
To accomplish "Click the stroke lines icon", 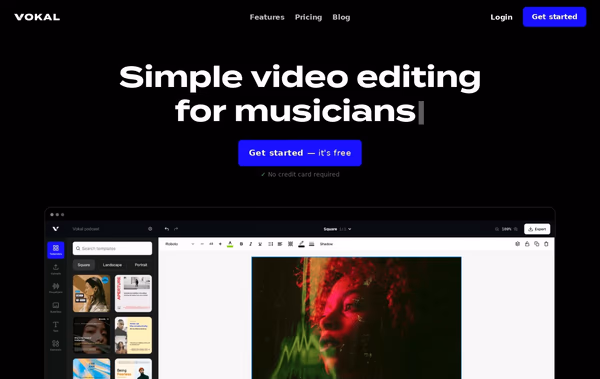I will [x=311, y=244].
